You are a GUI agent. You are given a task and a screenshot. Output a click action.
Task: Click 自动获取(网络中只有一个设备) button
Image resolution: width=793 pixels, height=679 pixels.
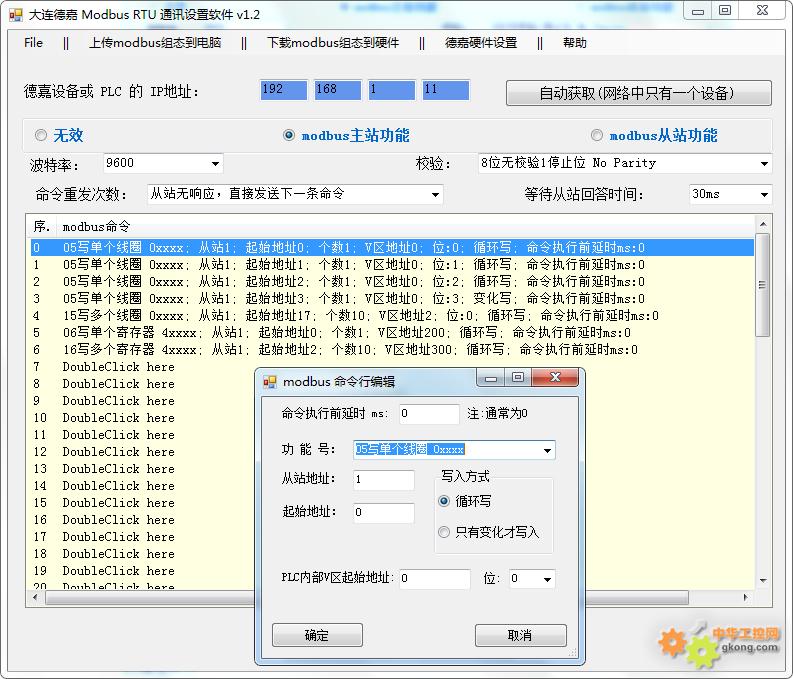(639, 93)
